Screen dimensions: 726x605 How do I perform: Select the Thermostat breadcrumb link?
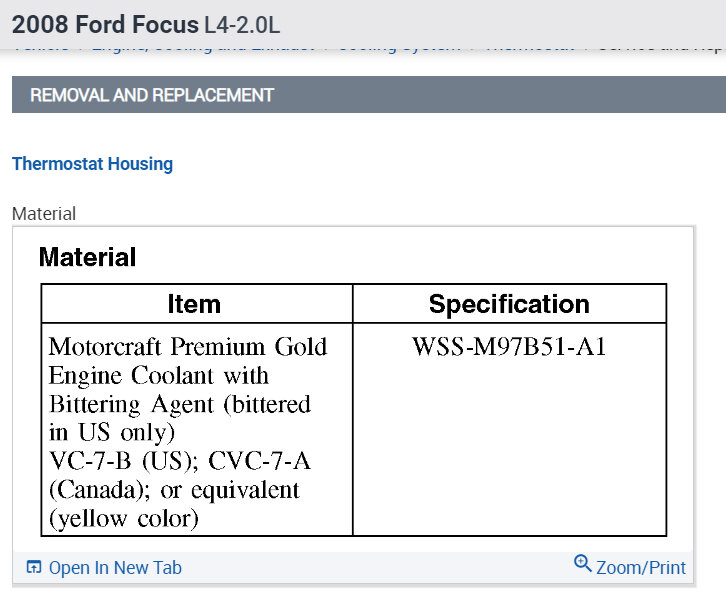click(x=529, y=47)
